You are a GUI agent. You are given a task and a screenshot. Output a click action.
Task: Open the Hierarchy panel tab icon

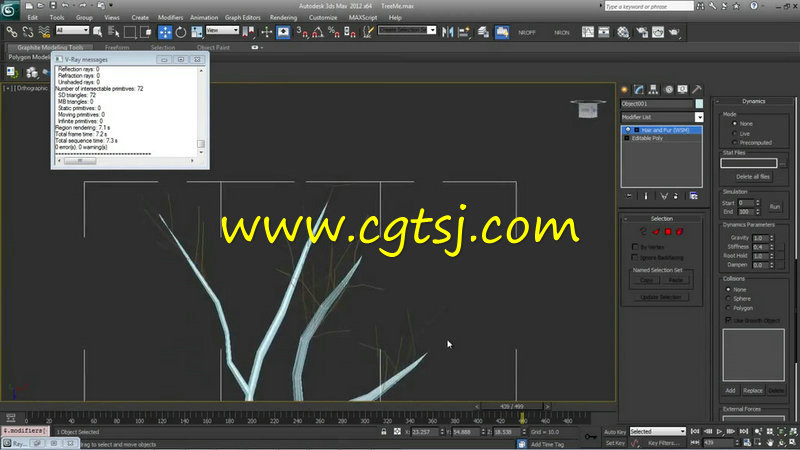pyautogui.click(x=653, y=89)
